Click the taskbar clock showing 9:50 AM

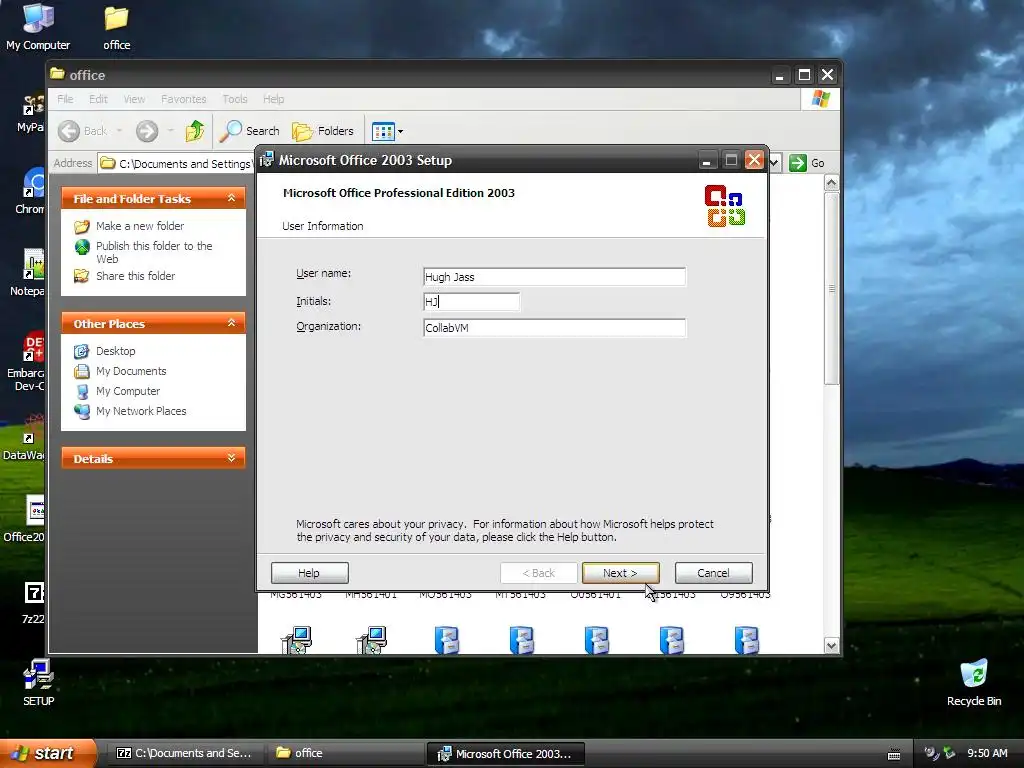pyautogui.click(x=987, y=753)
